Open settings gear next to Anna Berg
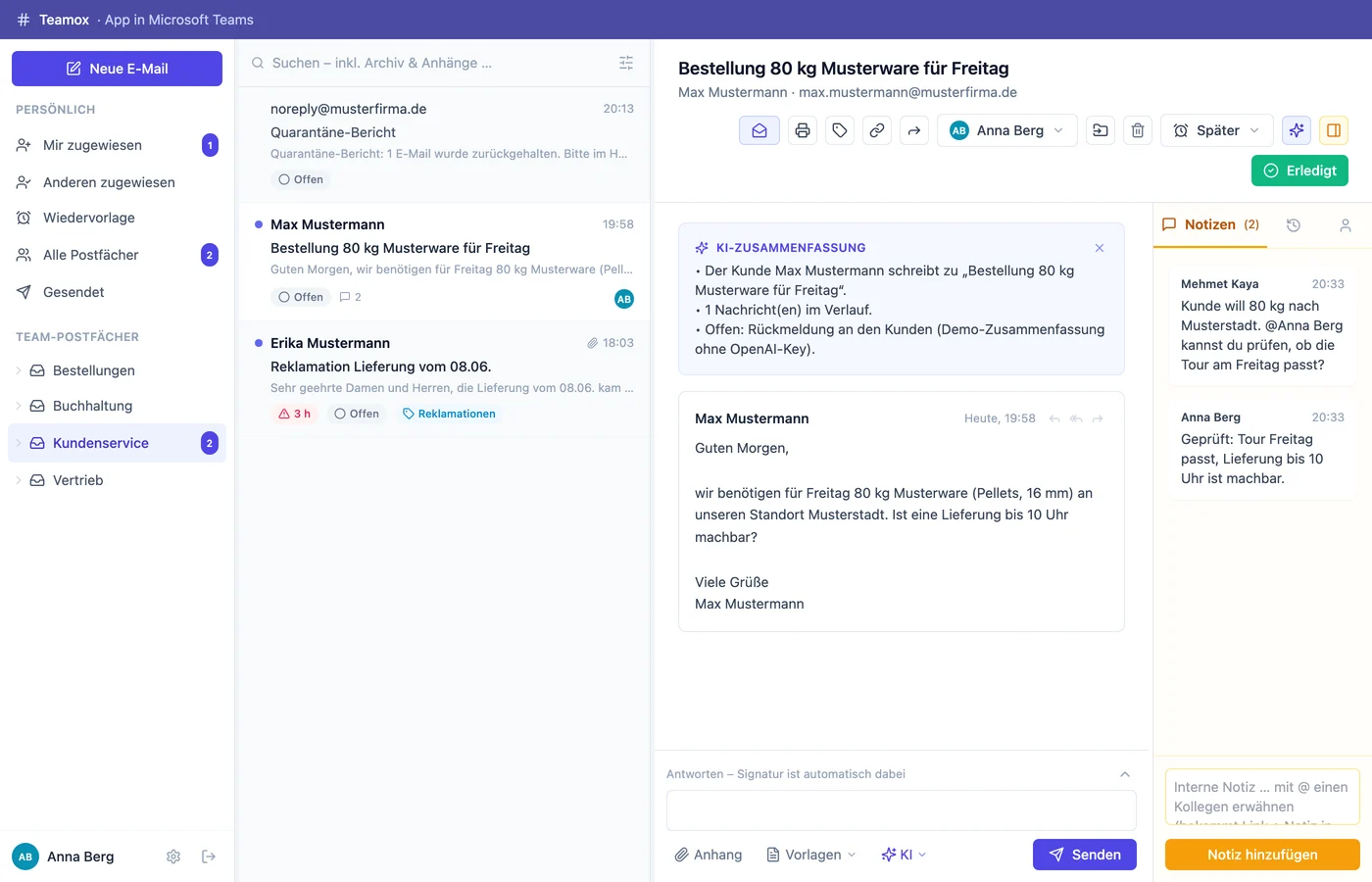 173,857
